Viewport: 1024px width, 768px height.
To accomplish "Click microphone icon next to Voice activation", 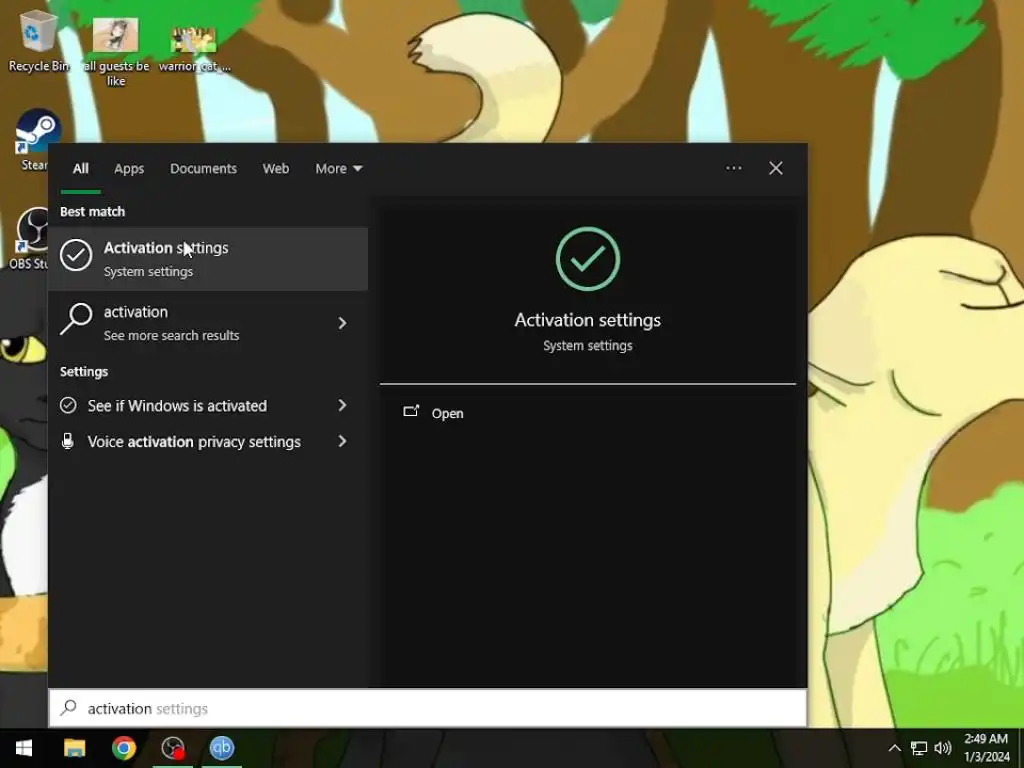I will (67, 441).
